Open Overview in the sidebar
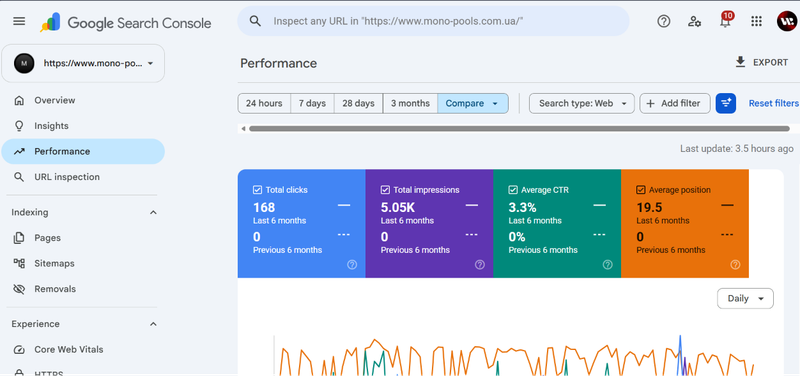The height and width of the screenshot is (376, 800). [83, 100]
